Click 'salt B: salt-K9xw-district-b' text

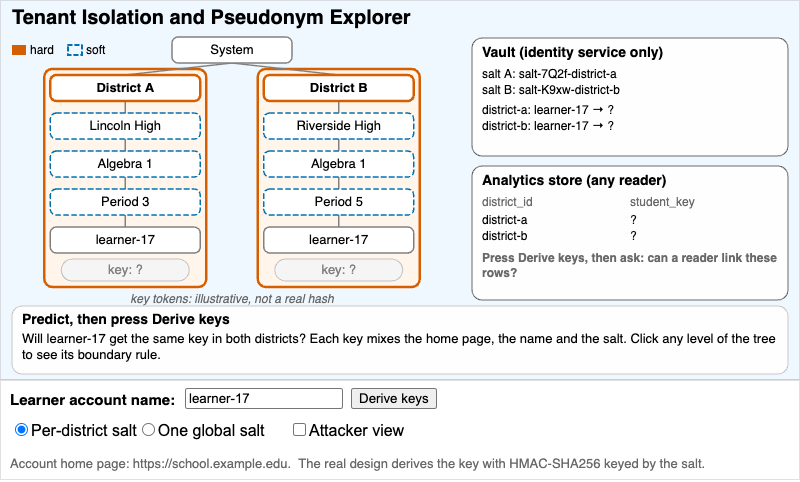pyautogui.click(x=551, y=90)
